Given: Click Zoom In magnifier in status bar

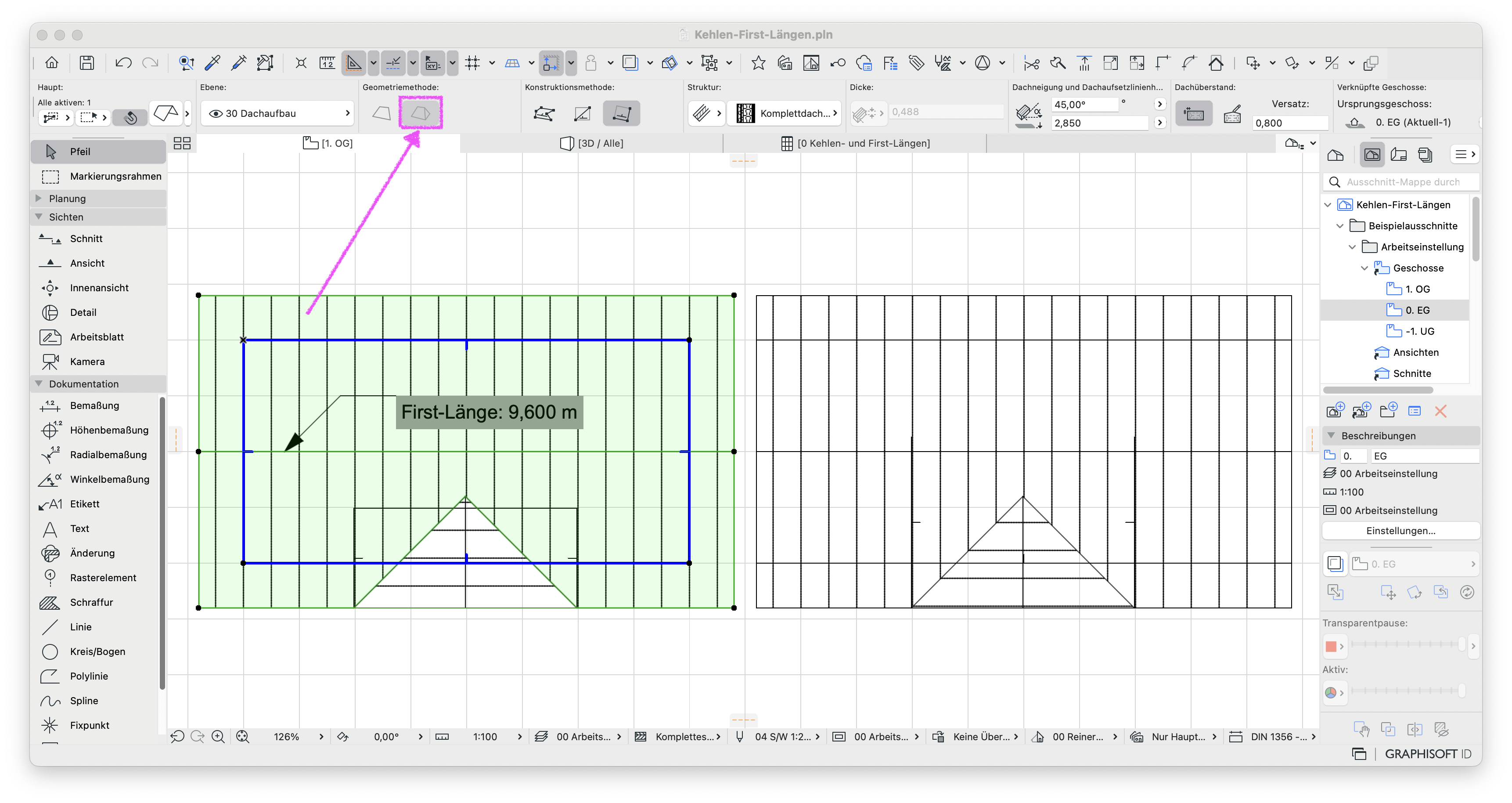Looking at the screenshot, I should pyautogui.click(x=218, y=737).
